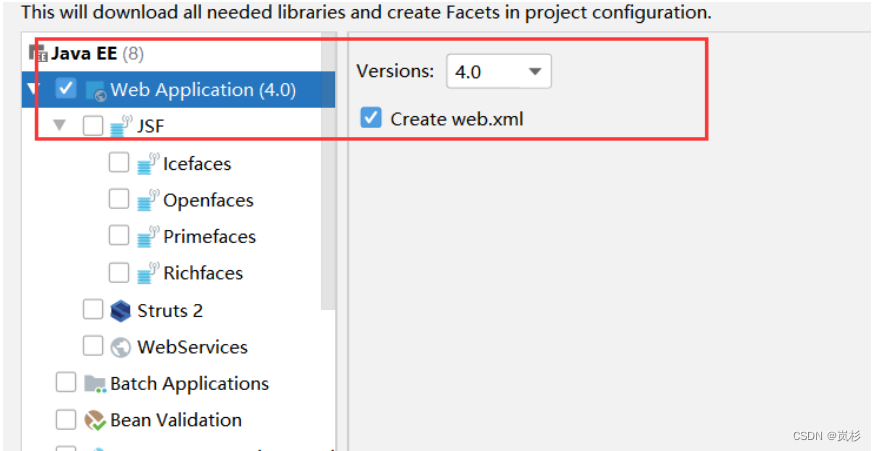
Task: Click the Icefaces library icon
Action: coord(148,163)
